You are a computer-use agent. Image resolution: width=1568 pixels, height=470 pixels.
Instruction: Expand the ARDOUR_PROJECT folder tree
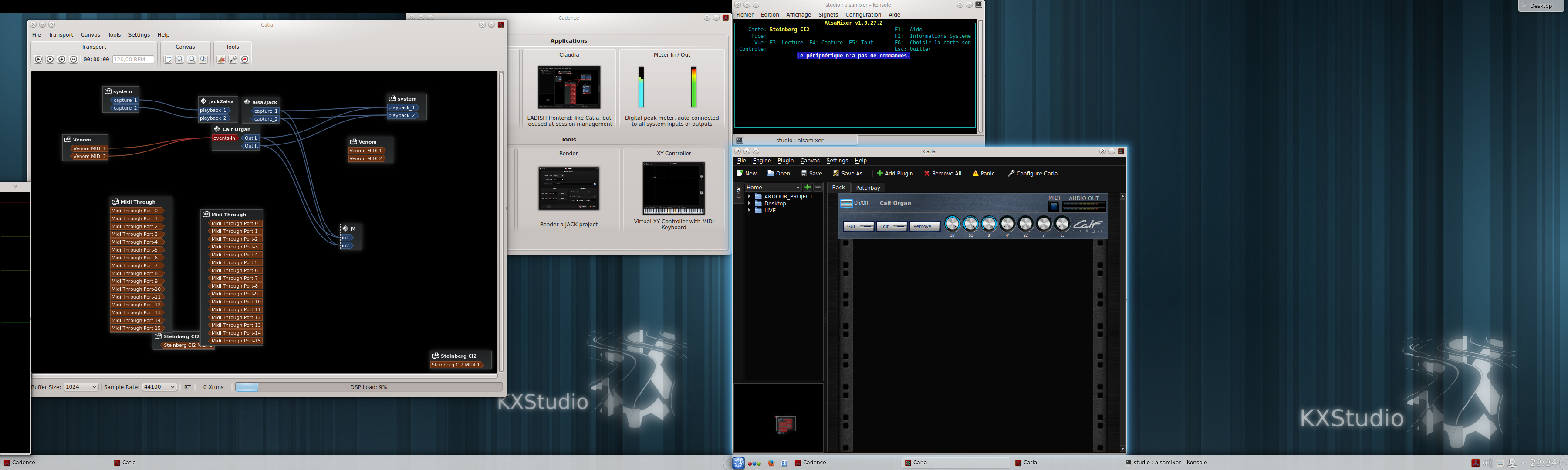(749, 196)
